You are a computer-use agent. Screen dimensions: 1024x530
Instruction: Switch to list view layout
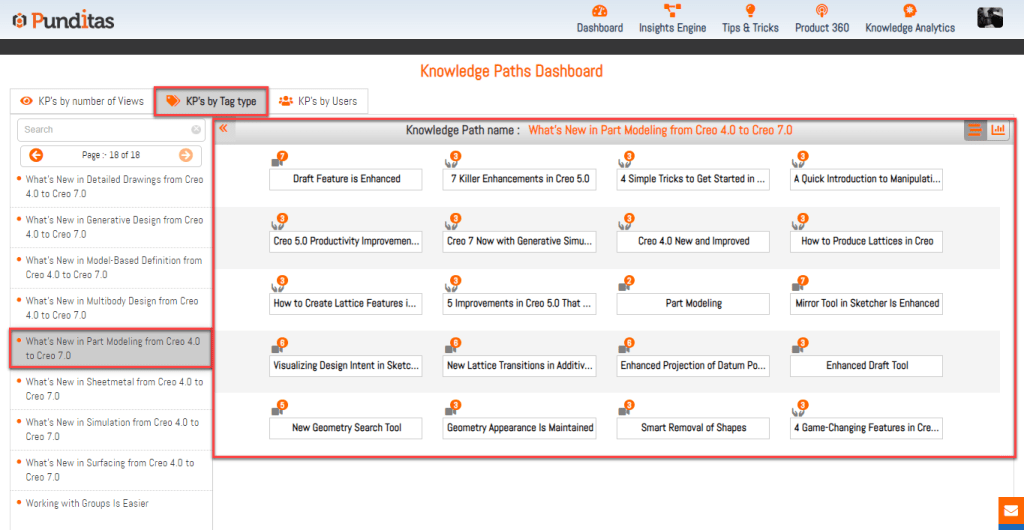pyautogui.click(x=975, y=130)
